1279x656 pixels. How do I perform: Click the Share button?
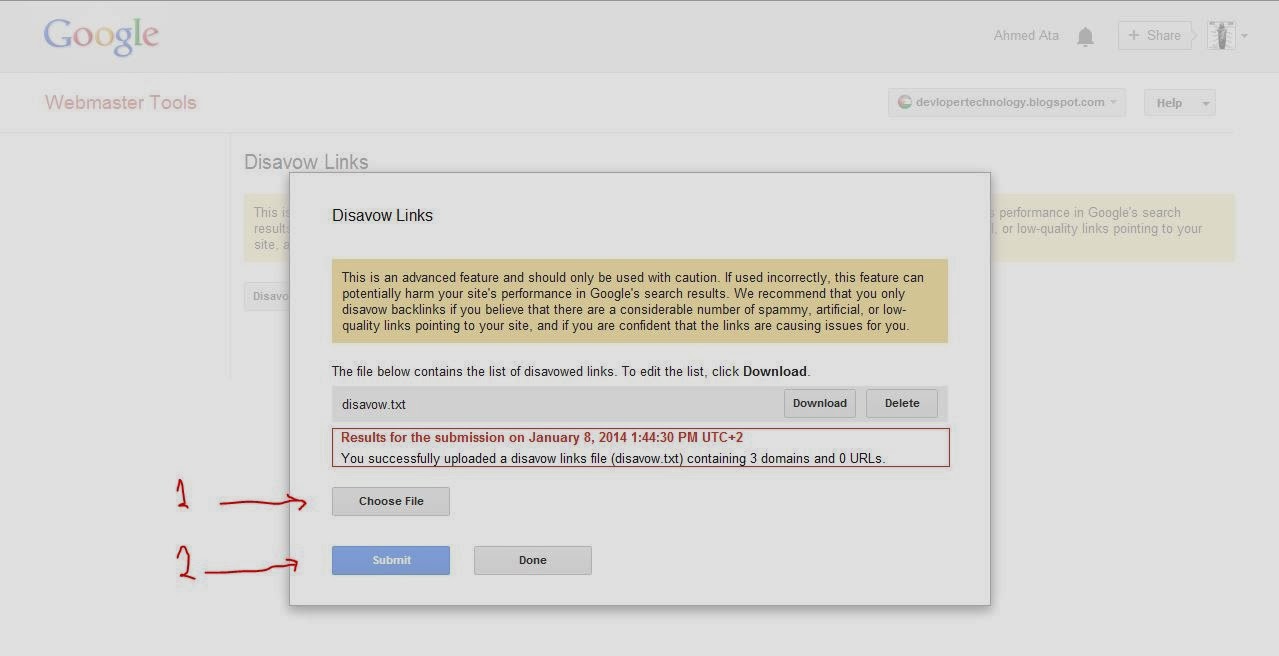tap(1154, 35)
